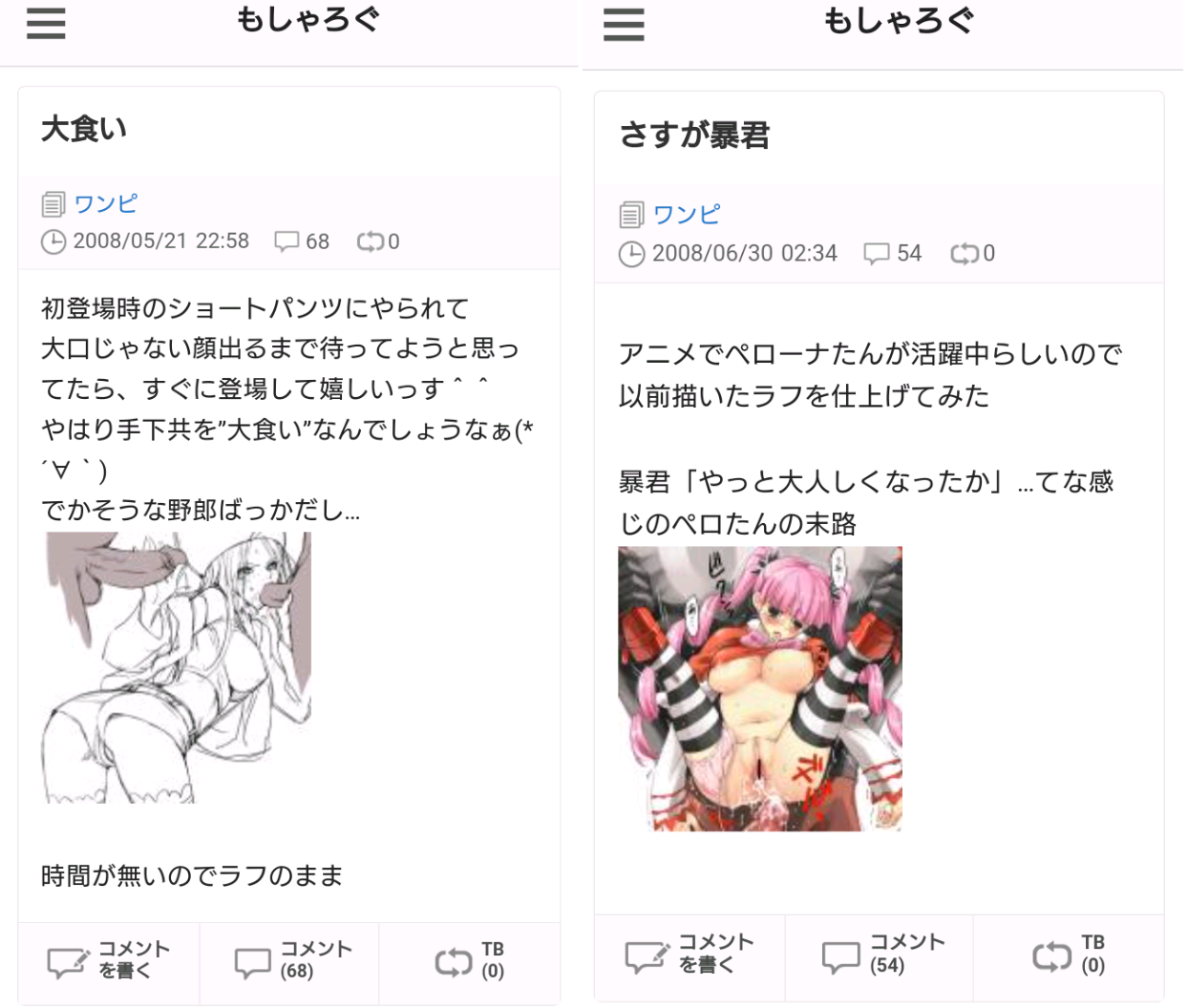This screenshot has height=1008, width=1188.
Task: Tap コメントを書く in the 大食い post
Action: coord(109,961)
